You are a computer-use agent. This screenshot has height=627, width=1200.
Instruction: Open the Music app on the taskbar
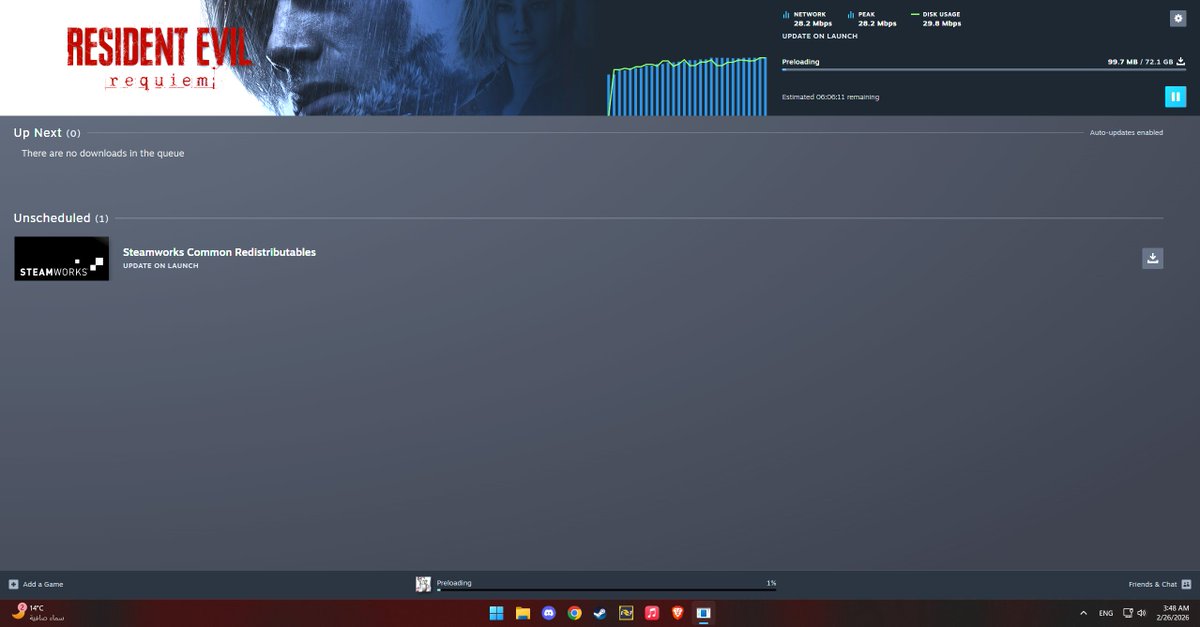coord(652,613)
